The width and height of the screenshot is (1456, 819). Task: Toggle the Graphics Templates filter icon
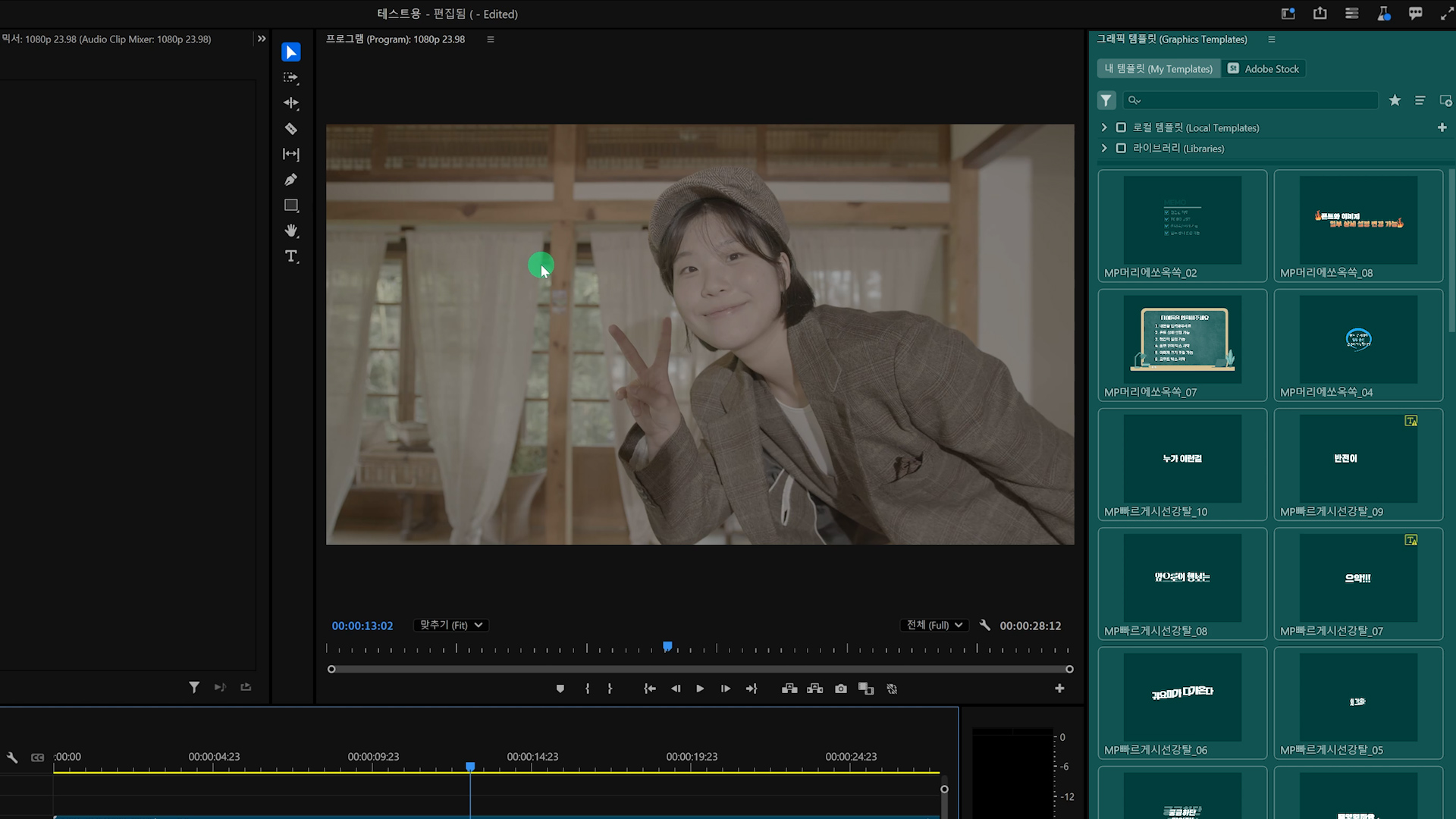point(1106,100)
